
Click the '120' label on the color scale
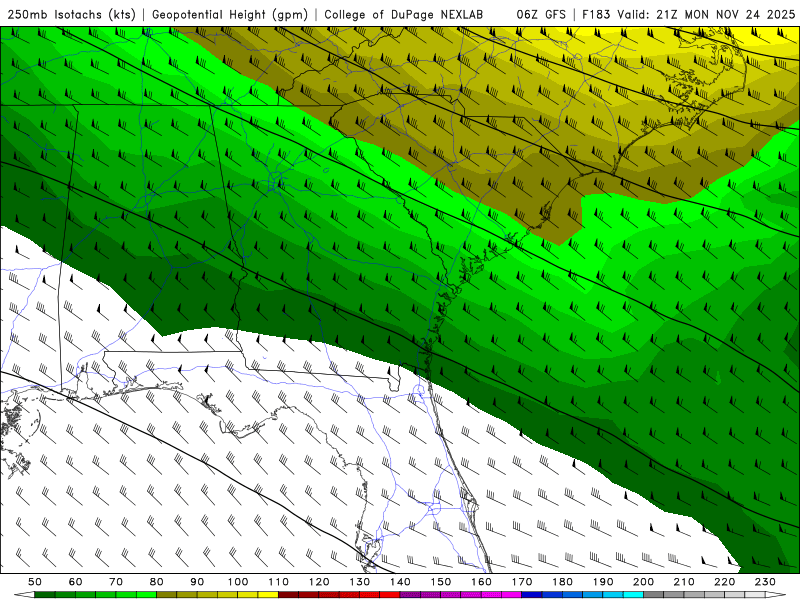pos(319,582)
